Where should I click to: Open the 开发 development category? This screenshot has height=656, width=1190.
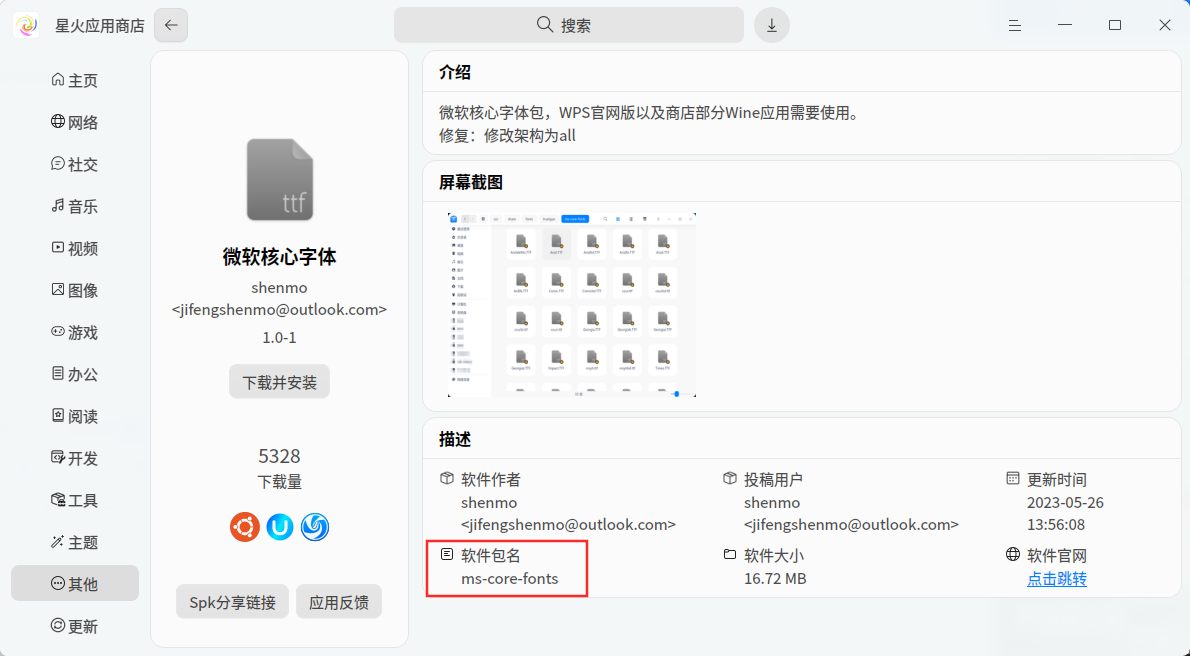74,459
